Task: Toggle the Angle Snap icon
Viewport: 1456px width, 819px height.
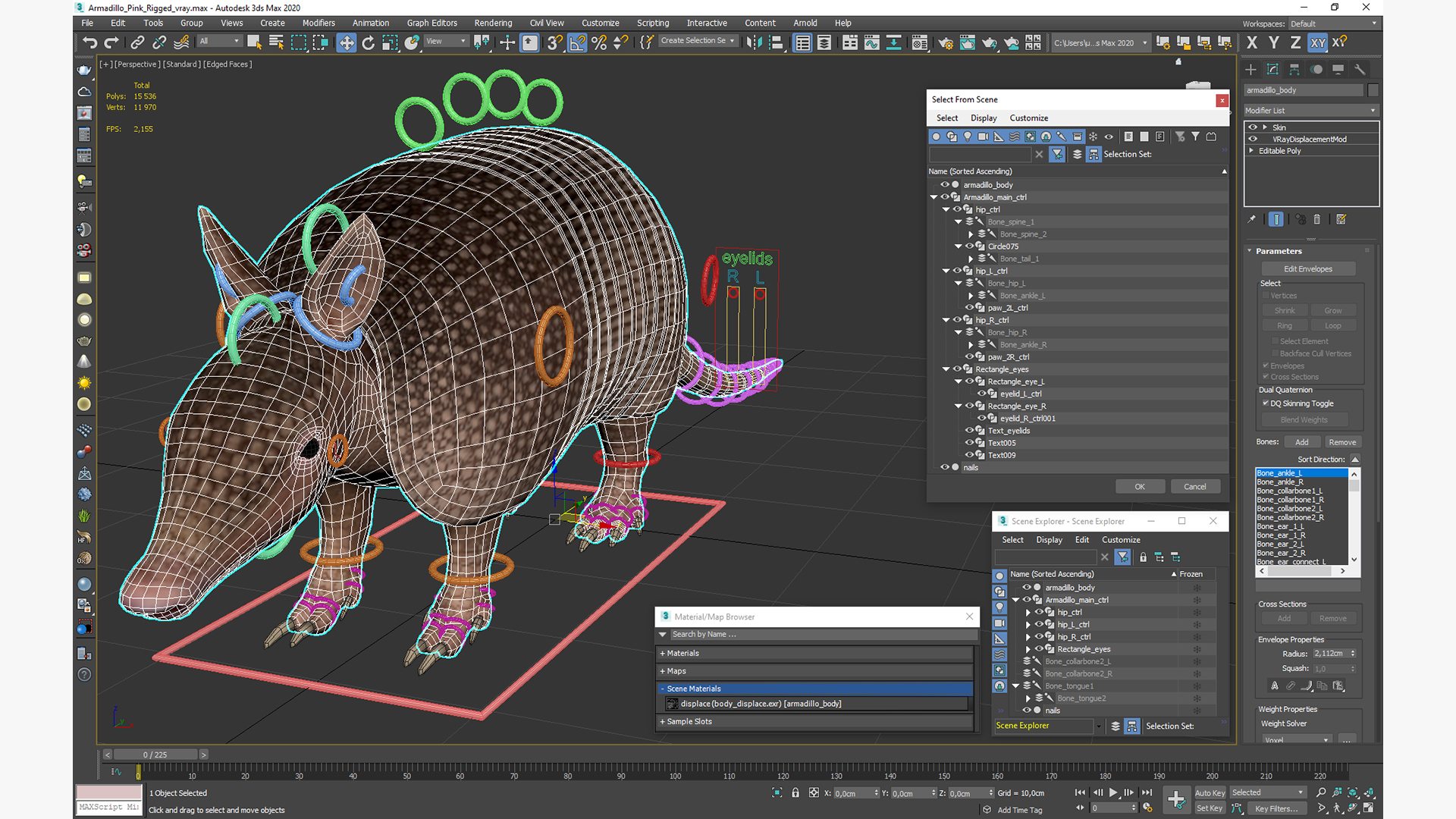Action: pyautogui.click(x=577, y=42)
